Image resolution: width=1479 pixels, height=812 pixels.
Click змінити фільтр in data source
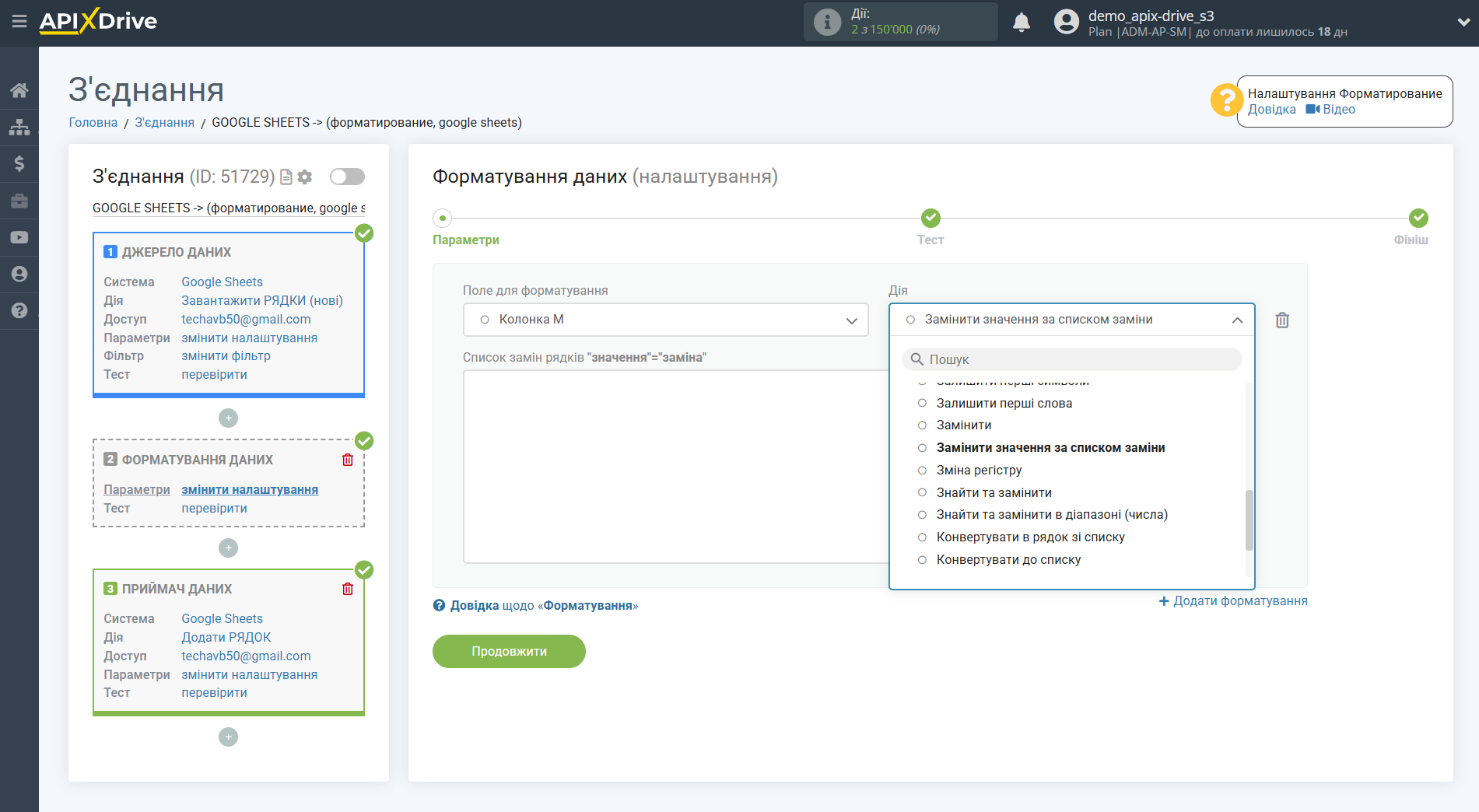pyautogui.click(x=226, y=356)
